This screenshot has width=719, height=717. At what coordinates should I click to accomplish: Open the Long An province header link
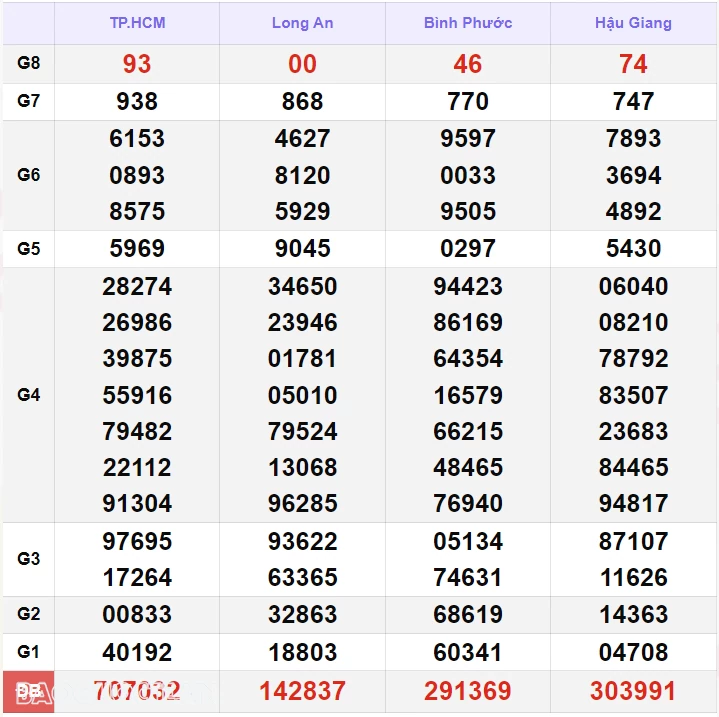tap(302, 23)
